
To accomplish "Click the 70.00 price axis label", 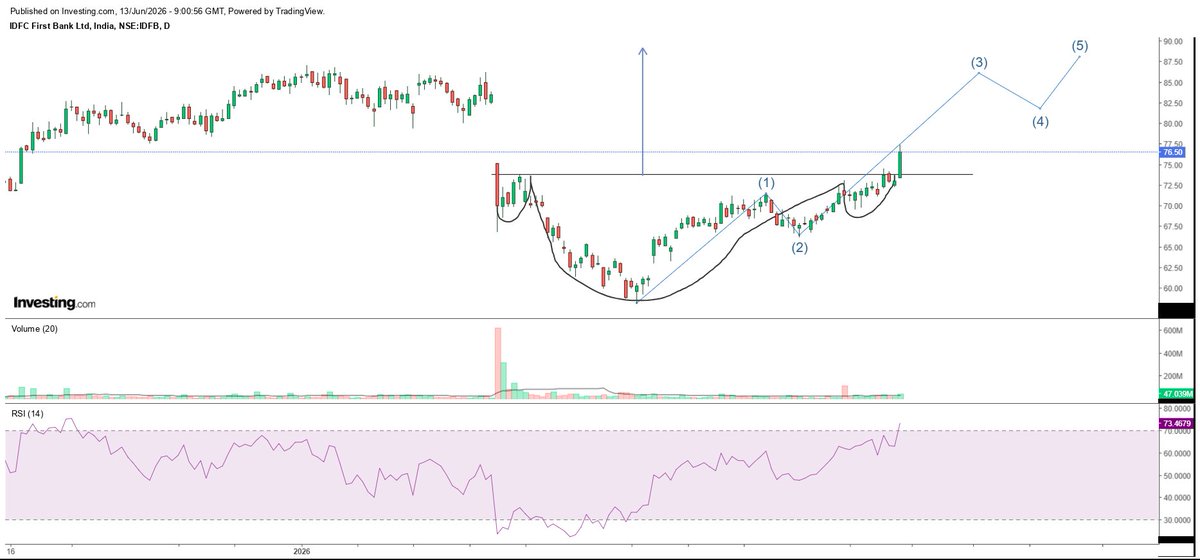I will pyautogui.click(x=1171, y=207).
